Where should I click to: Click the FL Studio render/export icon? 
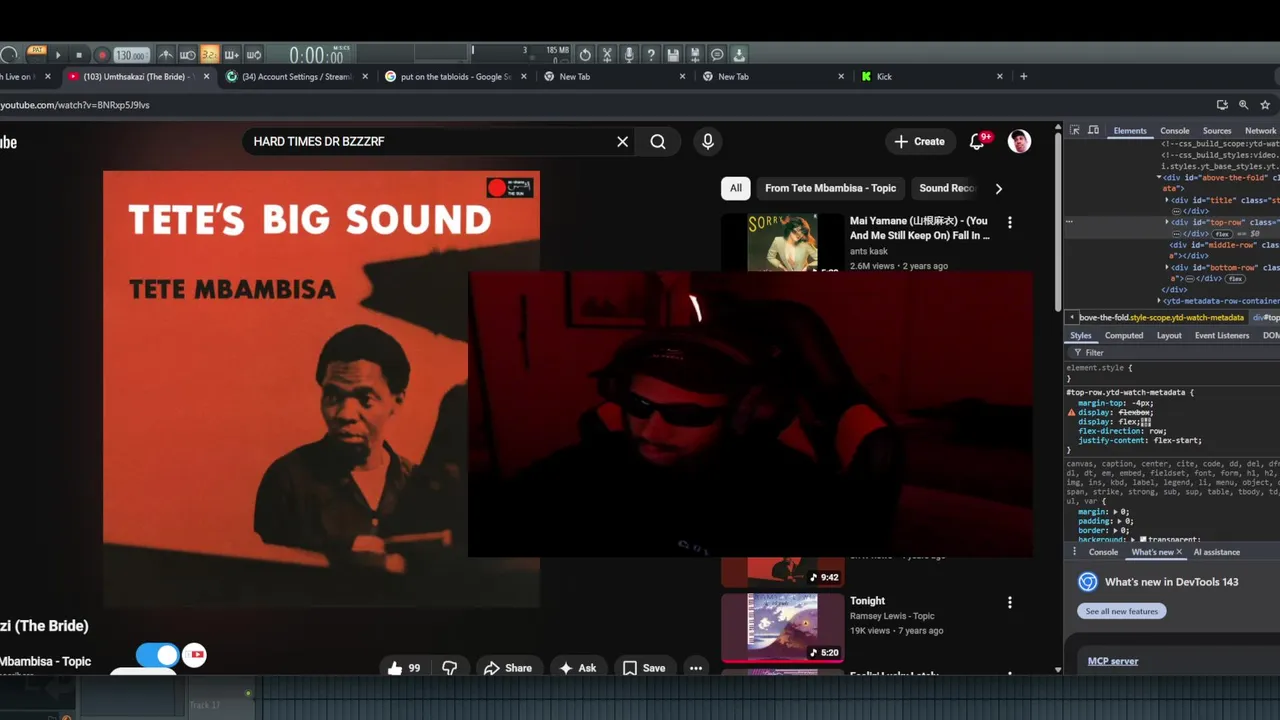coord(695,55)
